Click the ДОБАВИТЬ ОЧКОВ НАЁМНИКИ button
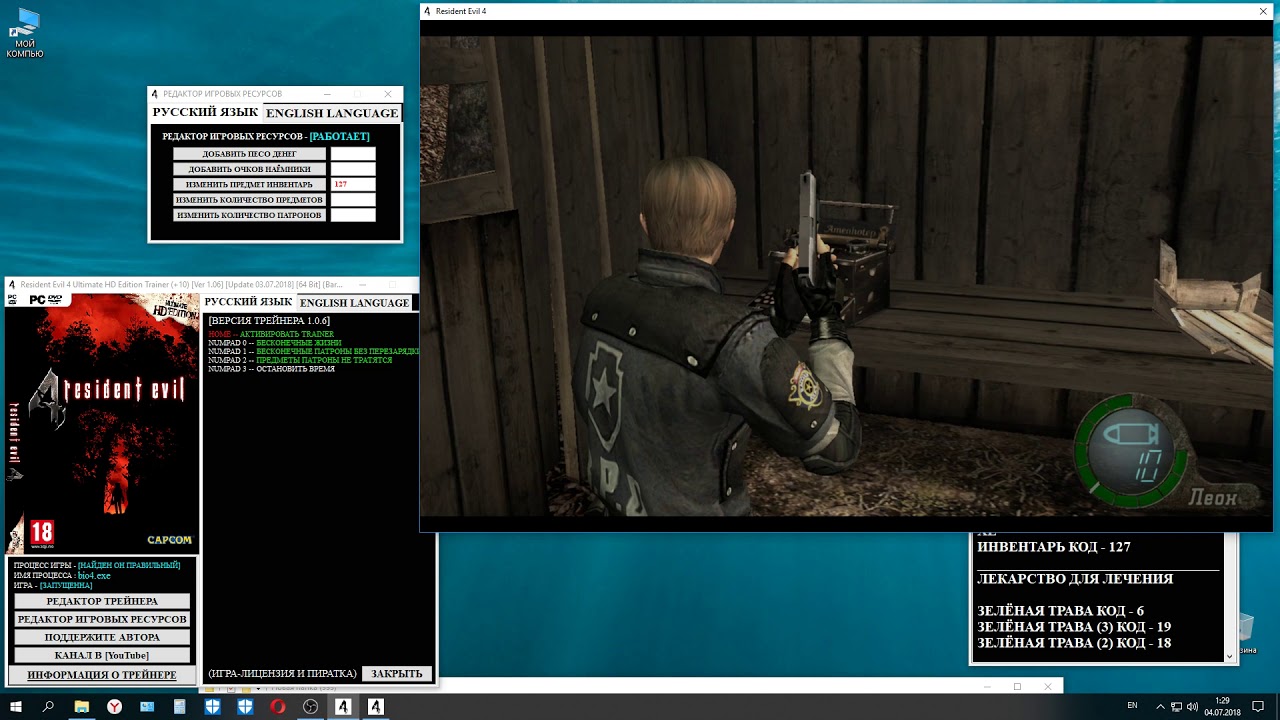1280x720 pixels. pos(249,169)
